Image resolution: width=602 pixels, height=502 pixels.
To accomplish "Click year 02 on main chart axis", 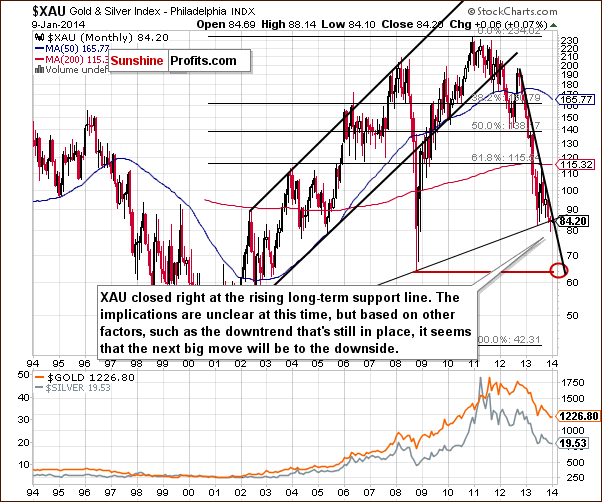I will (x=240, y=363).
